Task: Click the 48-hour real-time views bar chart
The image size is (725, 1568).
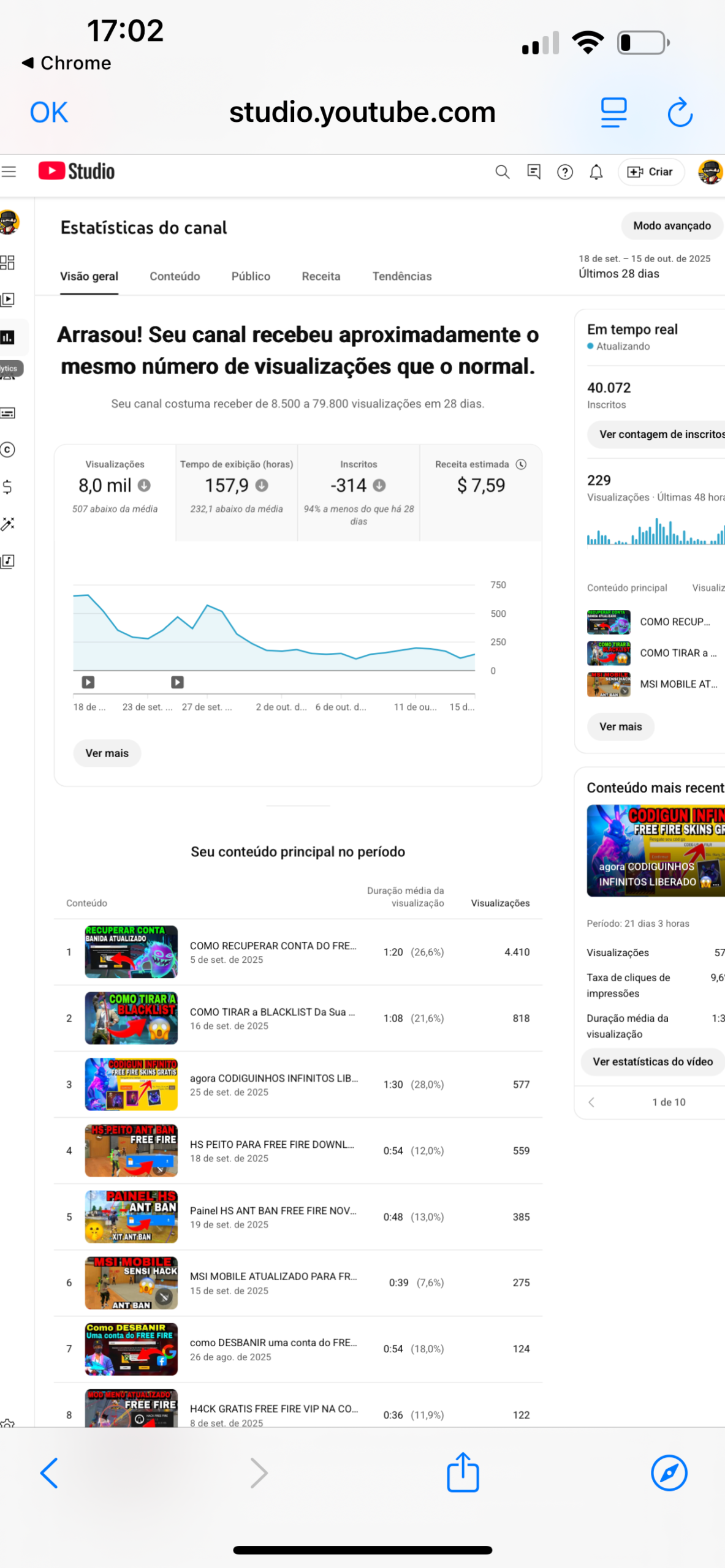Action: [656, 532]
